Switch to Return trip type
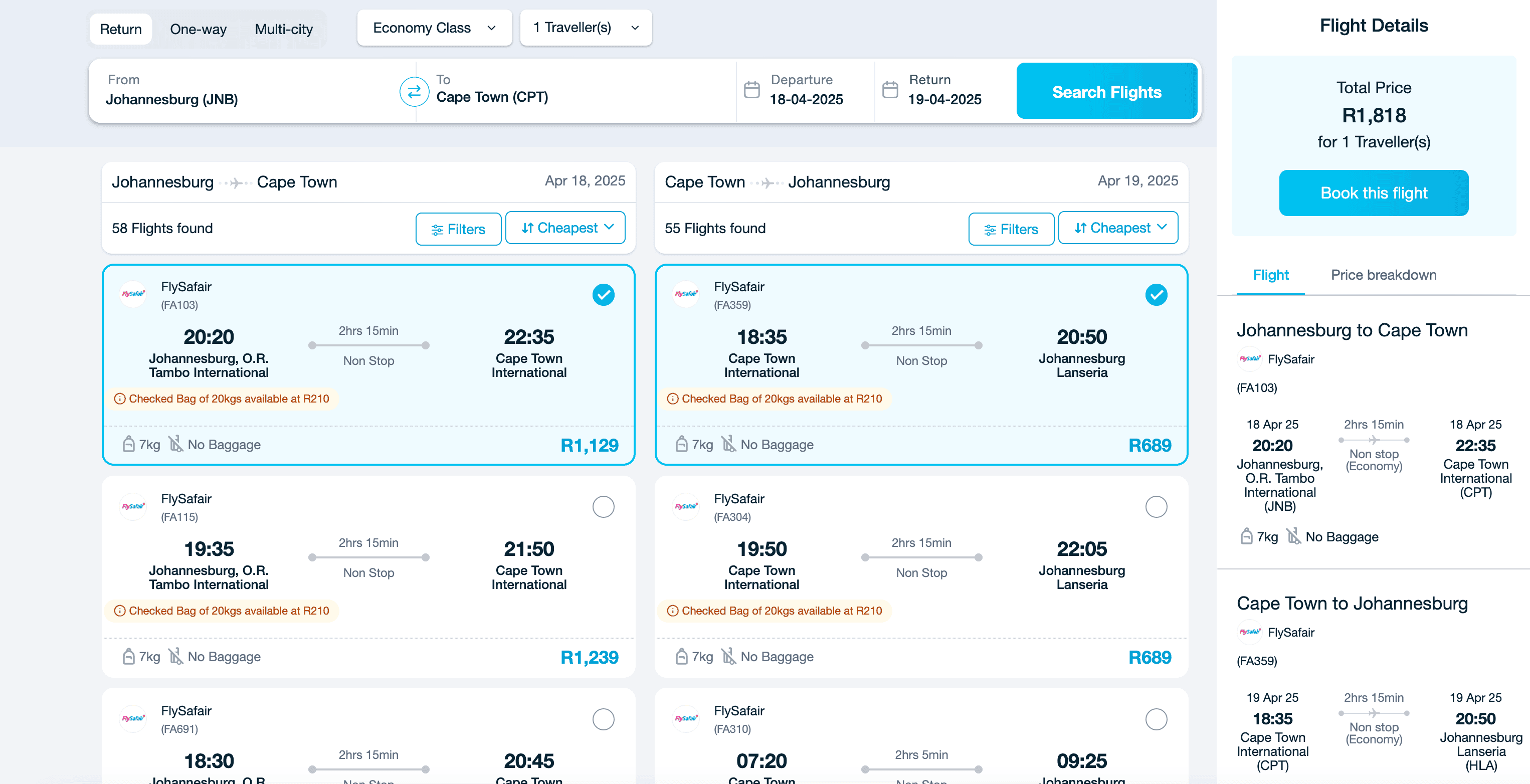This screenshot has width=1530, height=784. click(x=121, y=29)
